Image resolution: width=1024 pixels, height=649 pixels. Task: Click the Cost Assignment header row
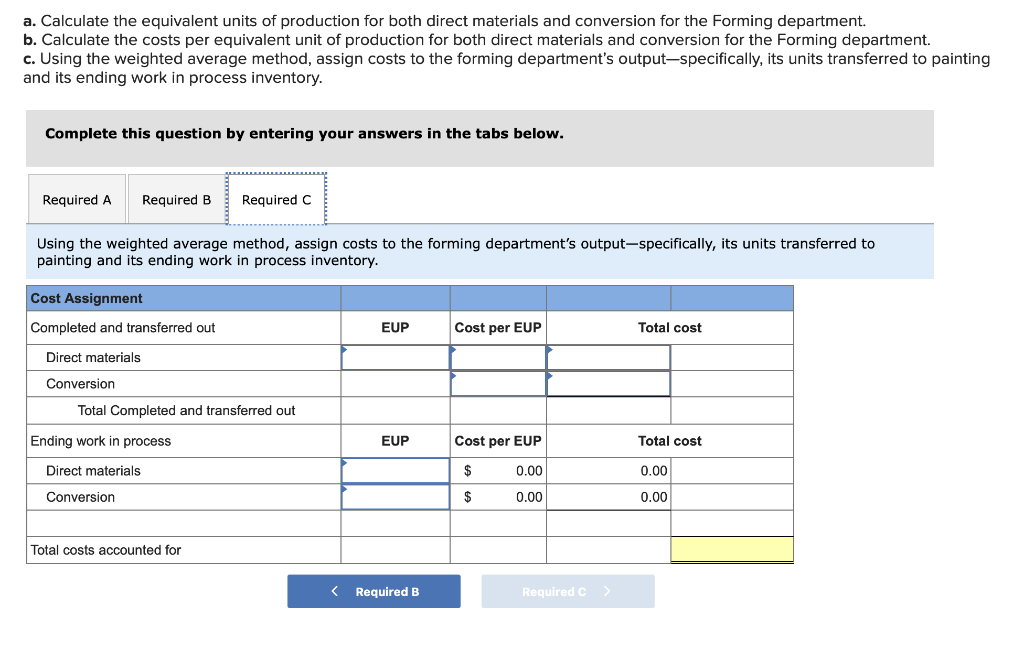coord(183,297)
